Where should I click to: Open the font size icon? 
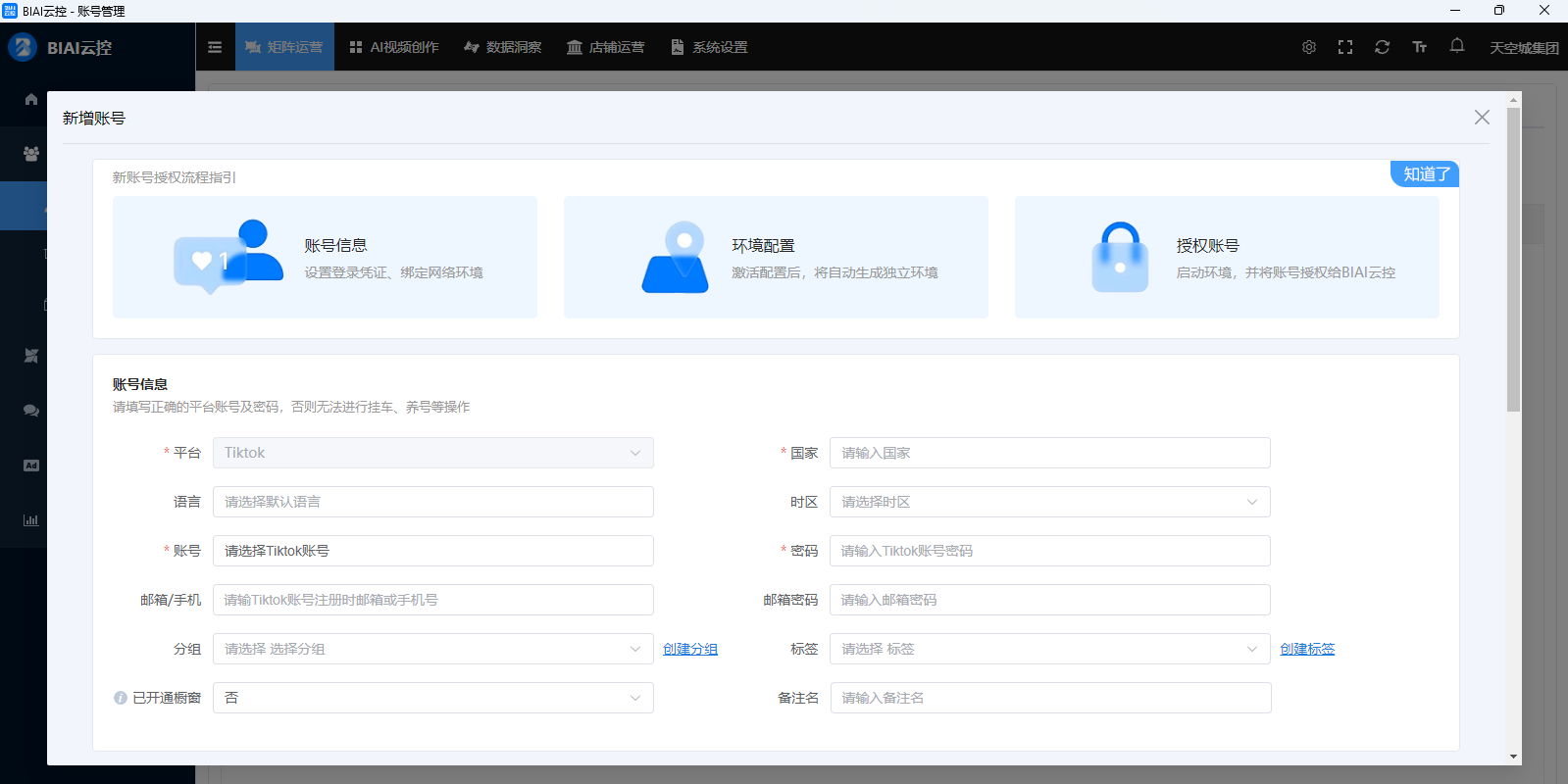click(x=1419, y=47)
